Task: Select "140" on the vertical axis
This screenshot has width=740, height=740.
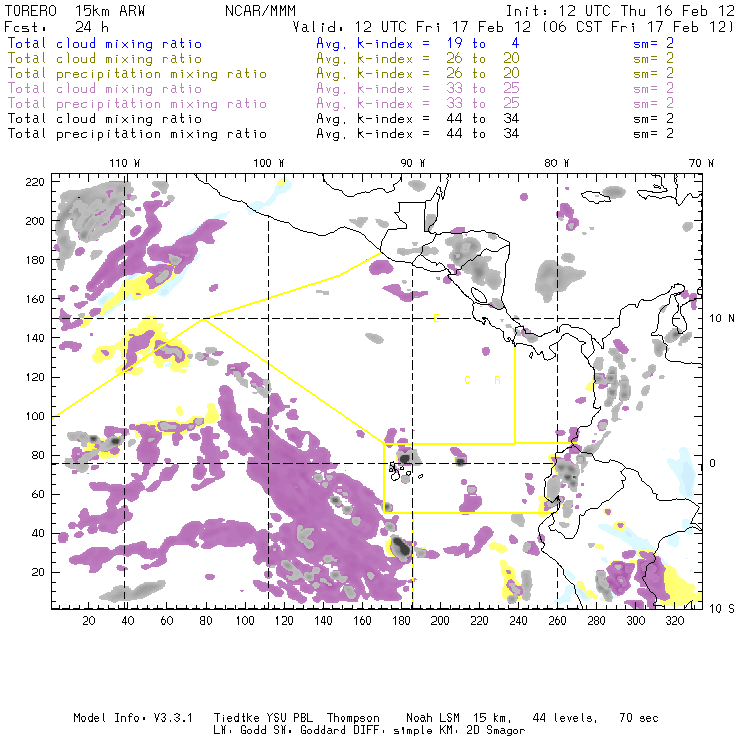Action: click(x=35, y=338)
